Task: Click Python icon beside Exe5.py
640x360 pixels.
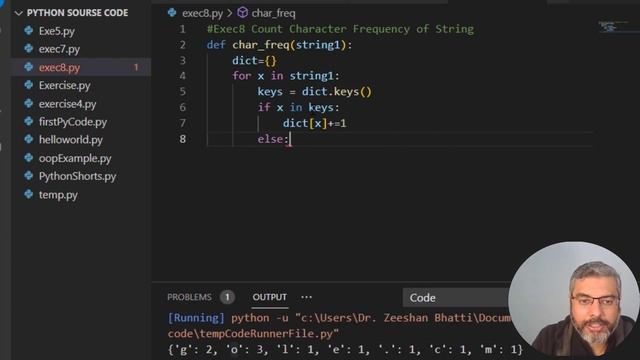Action: tap(29, 31)
